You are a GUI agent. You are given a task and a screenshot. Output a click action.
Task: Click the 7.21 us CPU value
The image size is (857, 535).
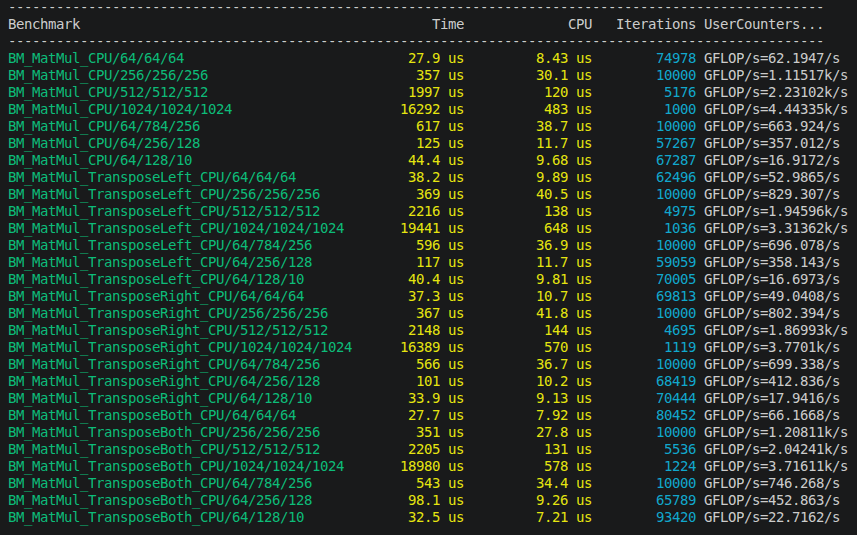coord(563,517)
